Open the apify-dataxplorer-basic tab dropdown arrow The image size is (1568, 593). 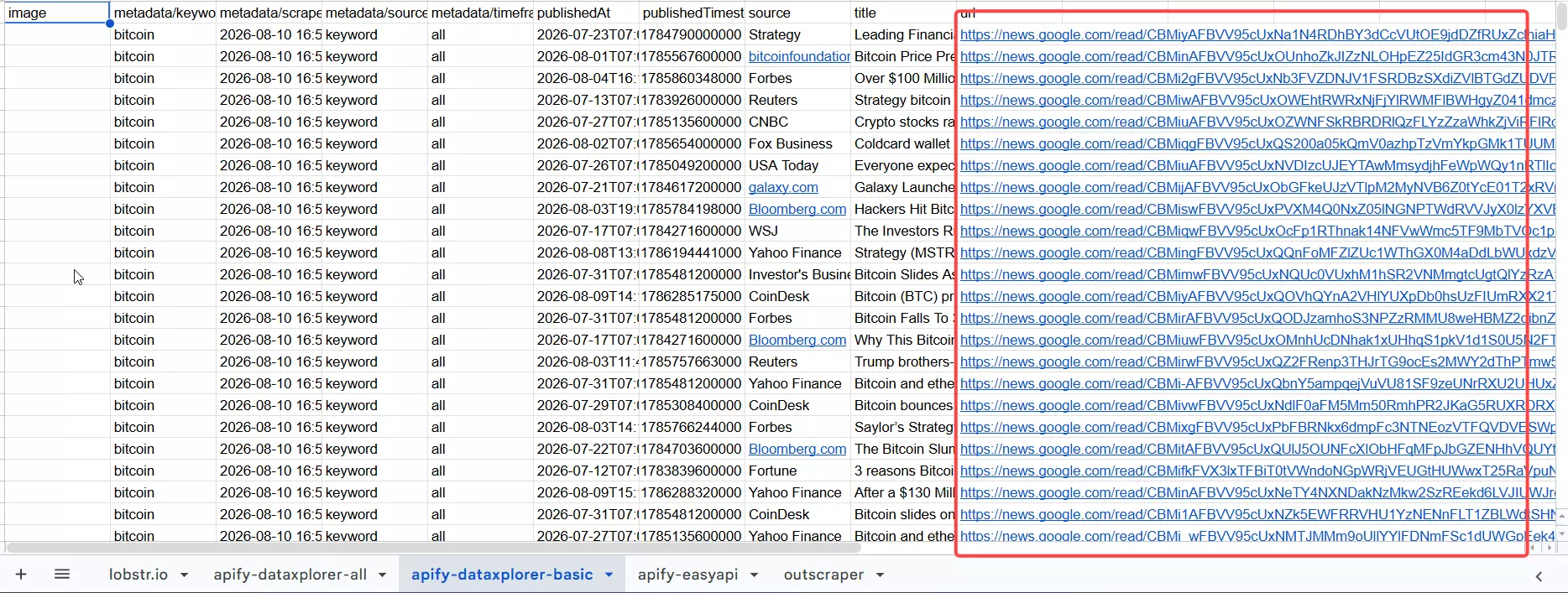point(609,575)
